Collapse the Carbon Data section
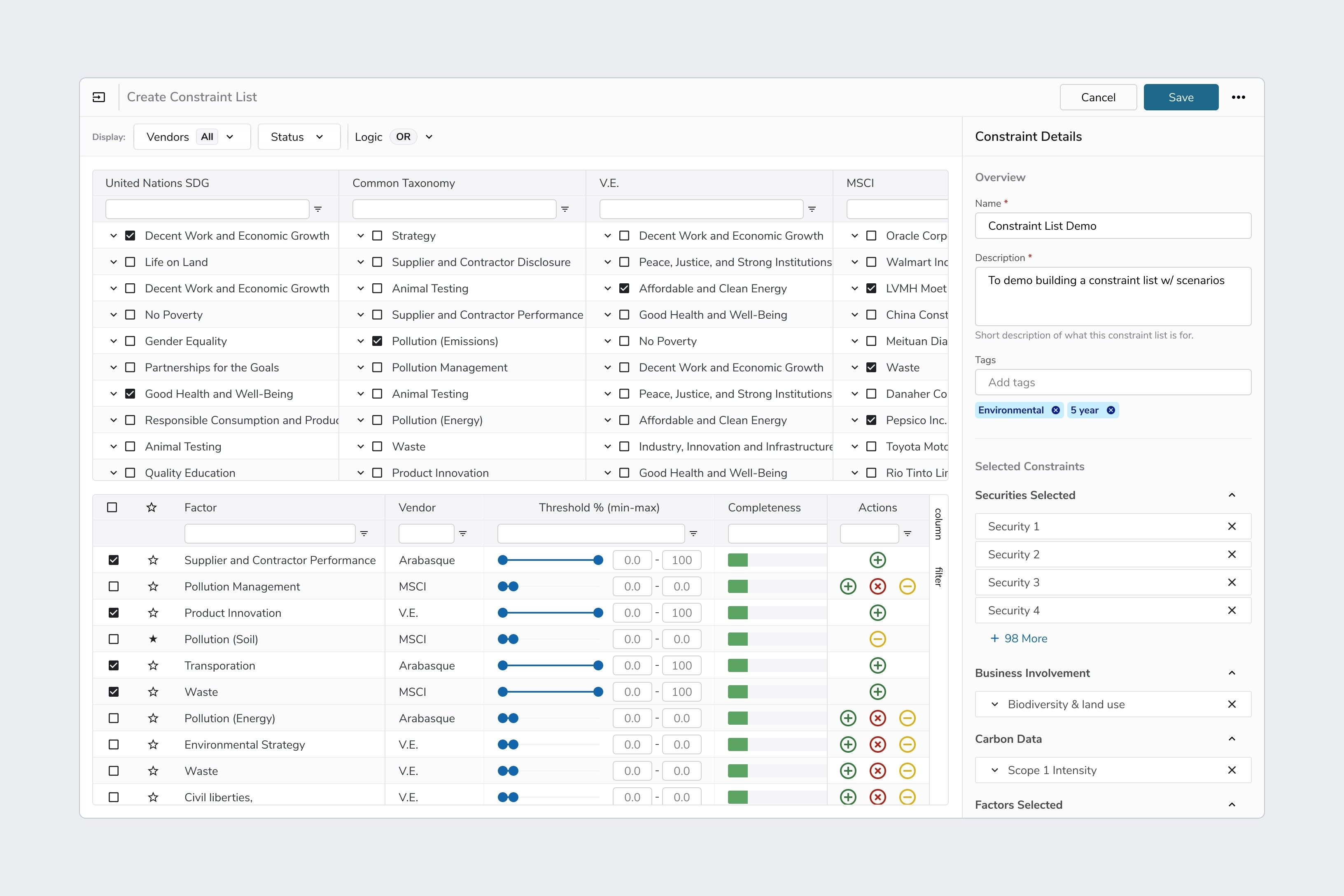Image resolution: width=1344 pixels, height=896 pixels. (1232, 739)
